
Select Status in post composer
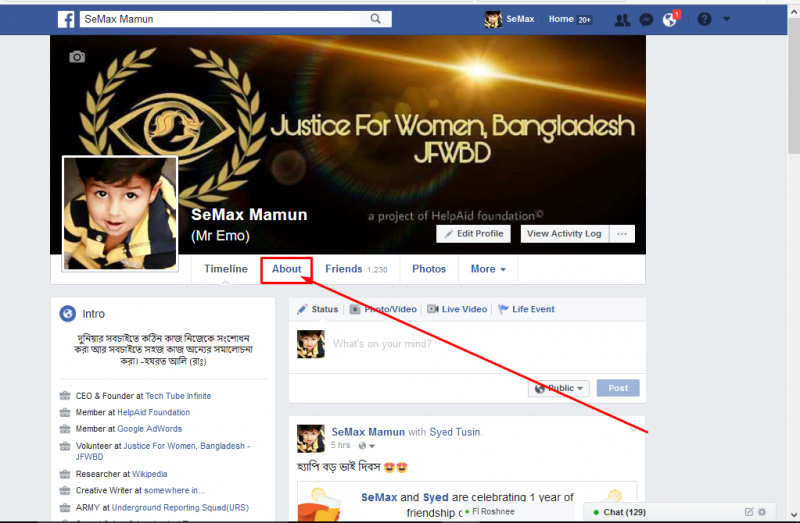[317, 309]
